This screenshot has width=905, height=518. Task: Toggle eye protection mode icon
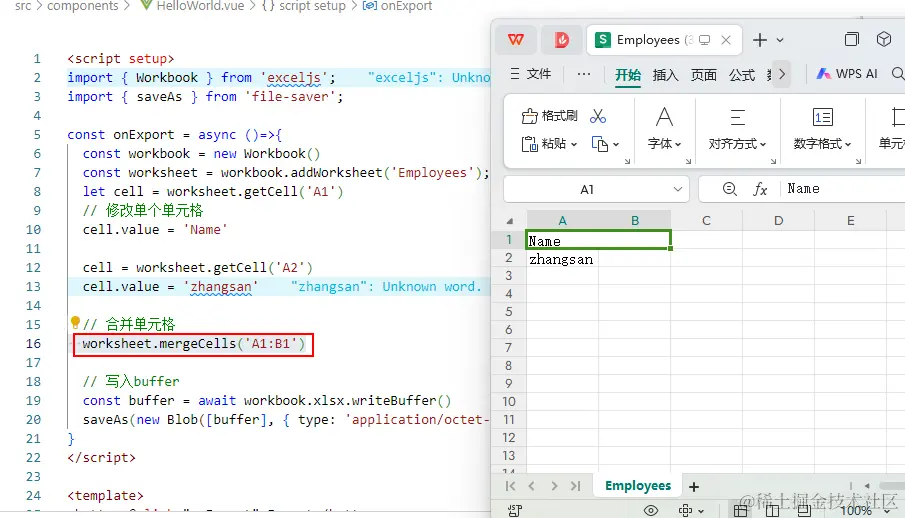pos(650,510)
